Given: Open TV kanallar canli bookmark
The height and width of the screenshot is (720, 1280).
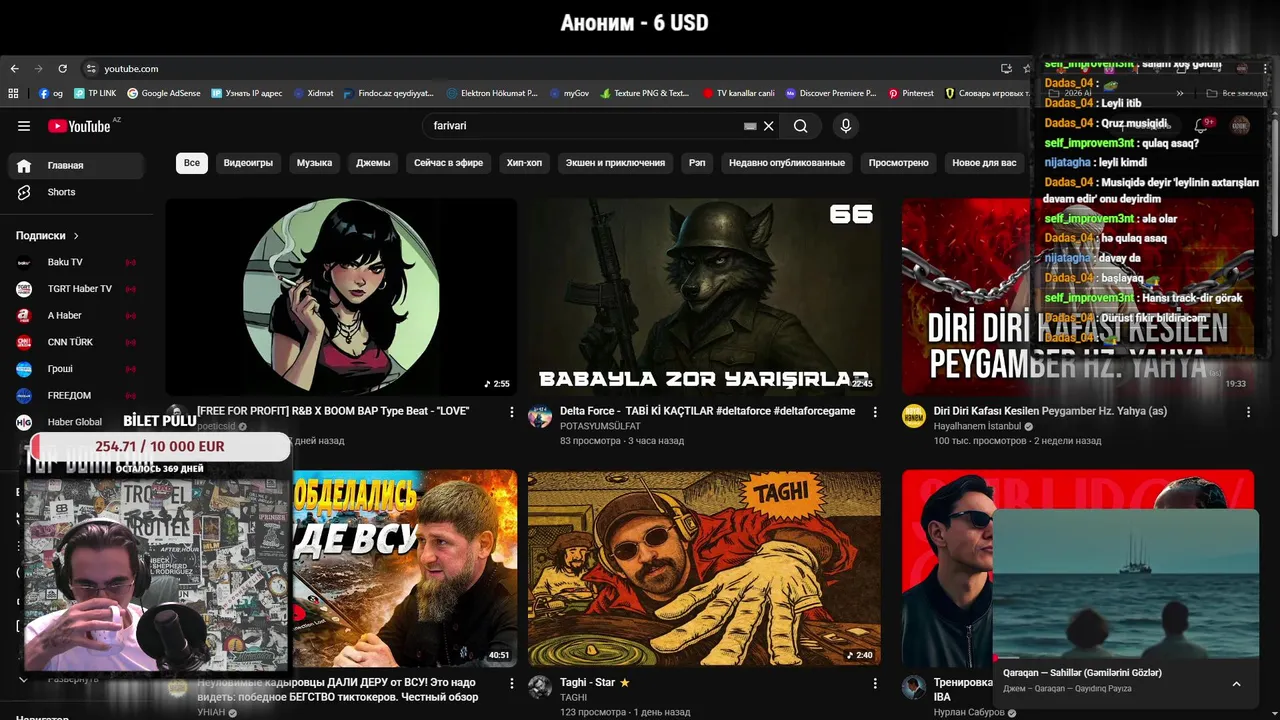Looking at the screenshot, I should point(738,93).
